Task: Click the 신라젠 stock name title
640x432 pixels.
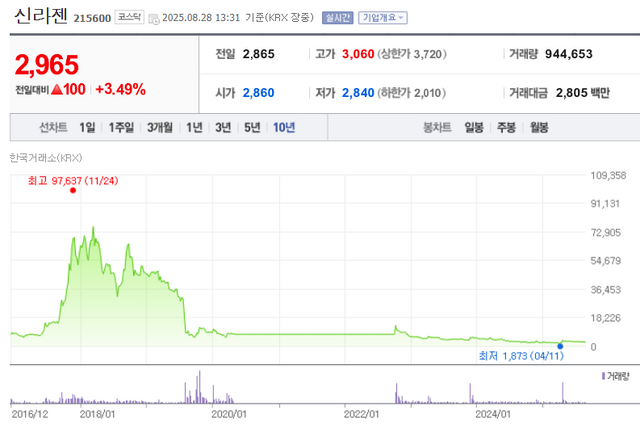Action: pos(37,18)
